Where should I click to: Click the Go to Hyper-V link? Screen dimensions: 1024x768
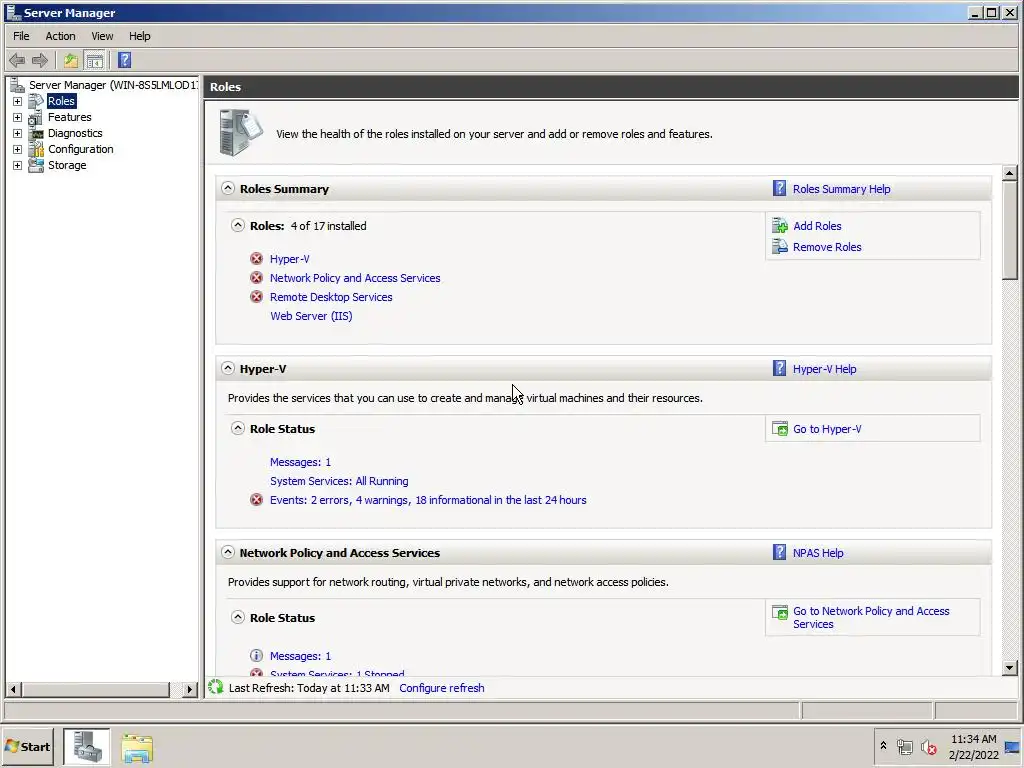pyautogui.click(x=827, y=429)
